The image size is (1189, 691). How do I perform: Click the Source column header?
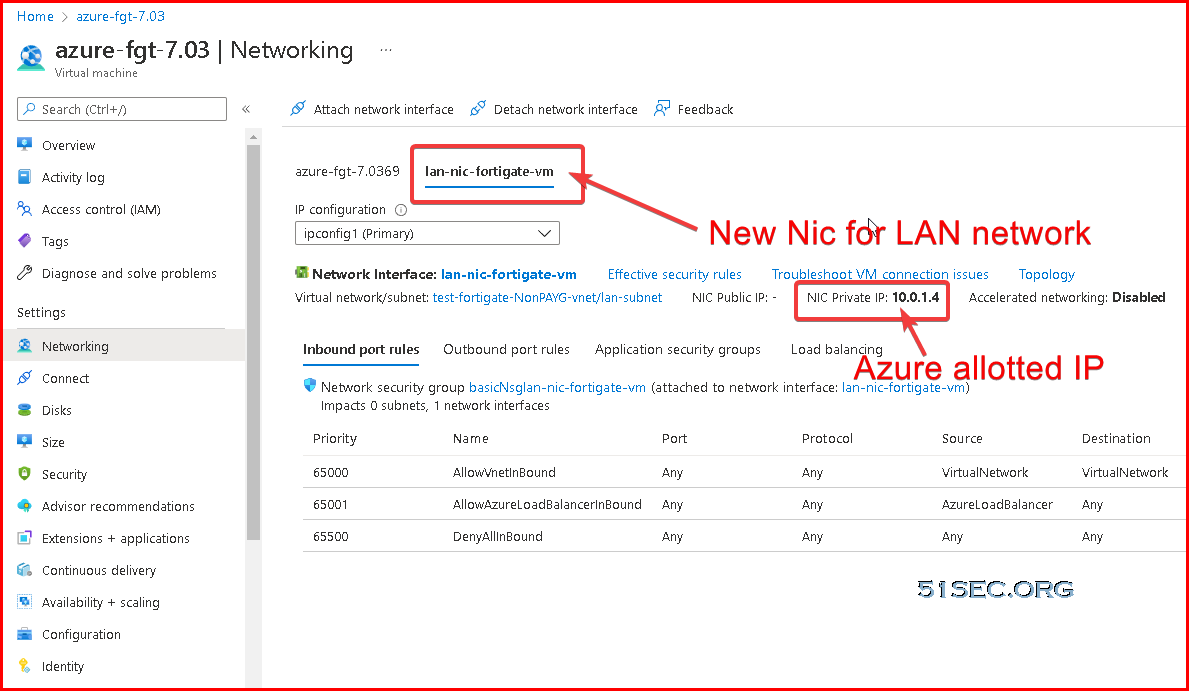click(x=962, y=438)
